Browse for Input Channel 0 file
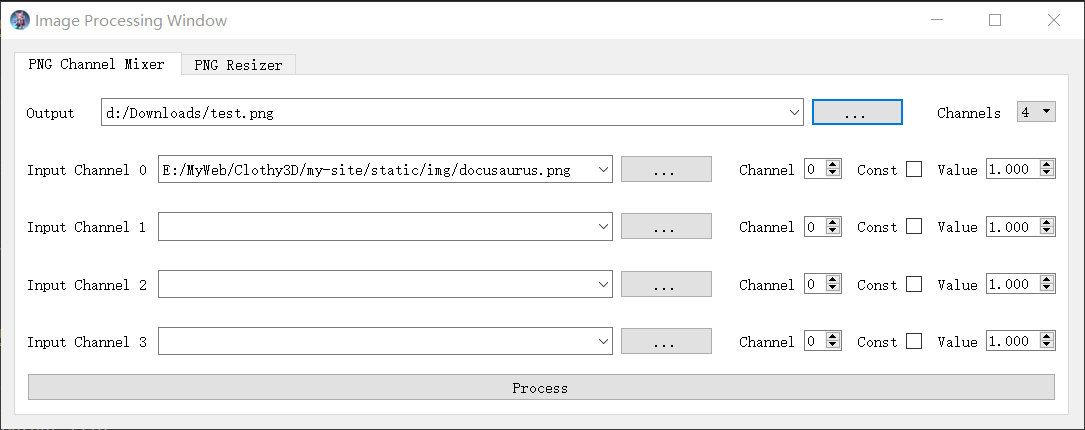Viewport: 1085px width, 430px height. 666,170
